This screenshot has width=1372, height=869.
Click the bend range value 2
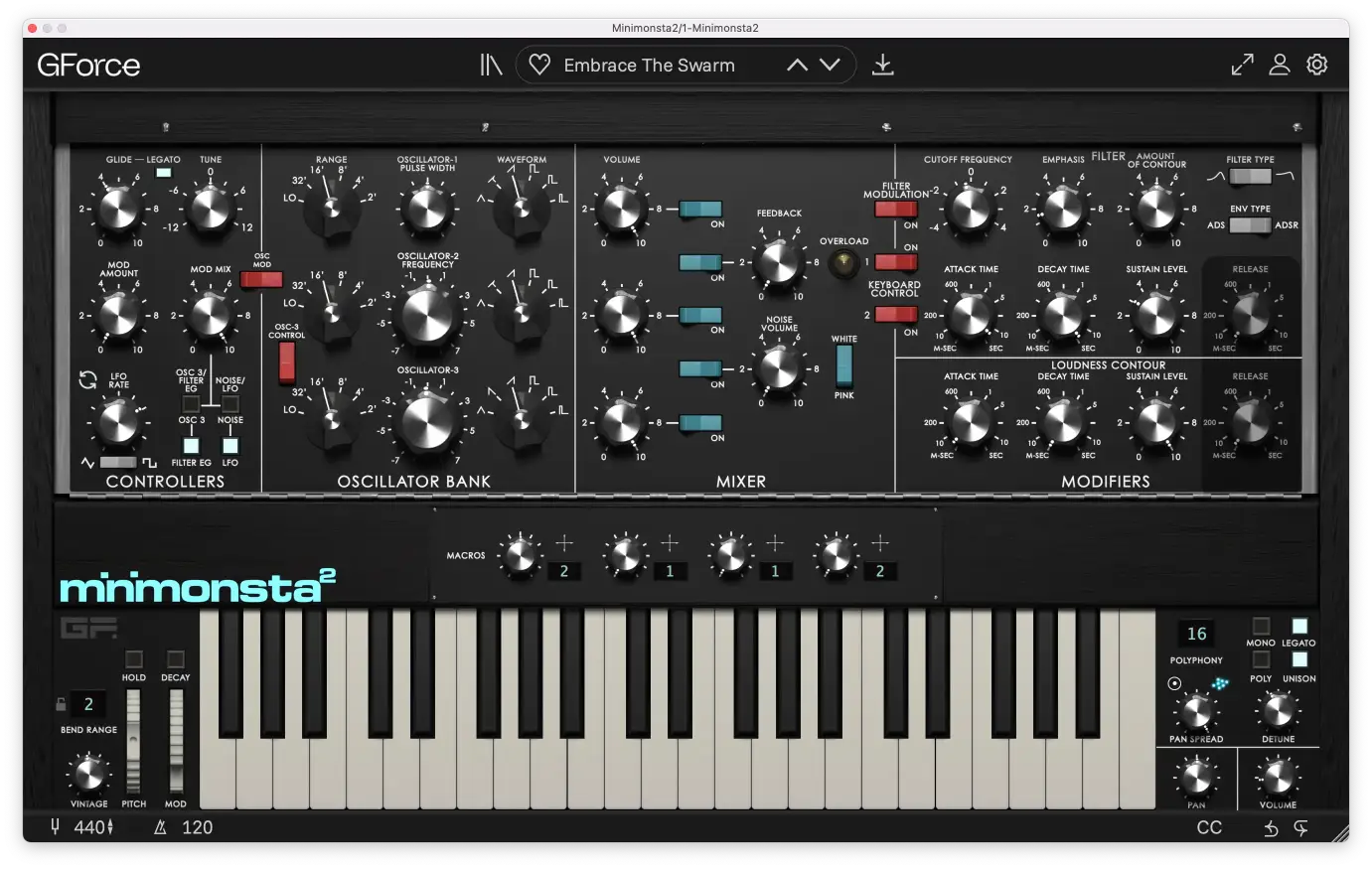pos(88,704)
